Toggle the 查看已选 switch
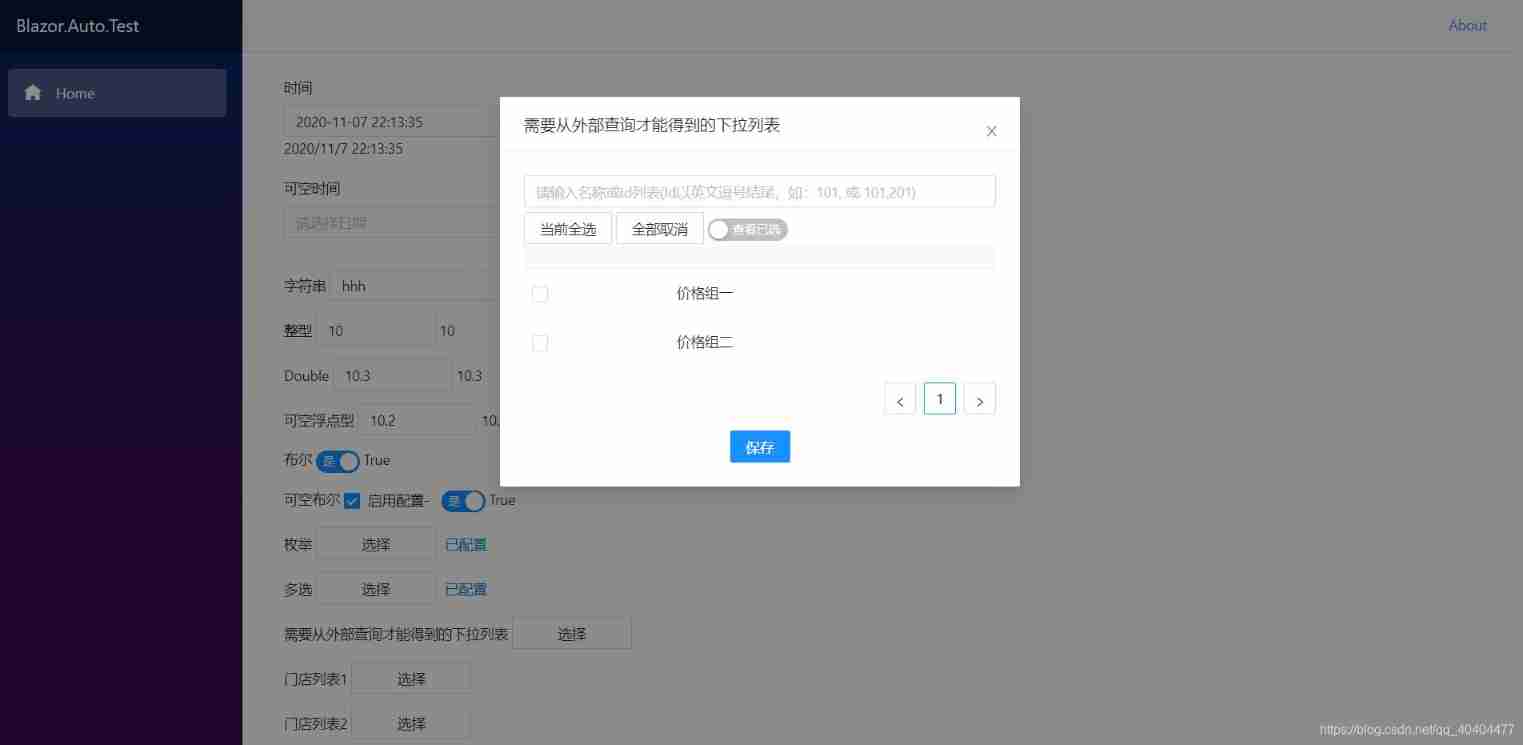Viewport: 1523px width, 745px height. pyautogui.click(x=748, y=230)
